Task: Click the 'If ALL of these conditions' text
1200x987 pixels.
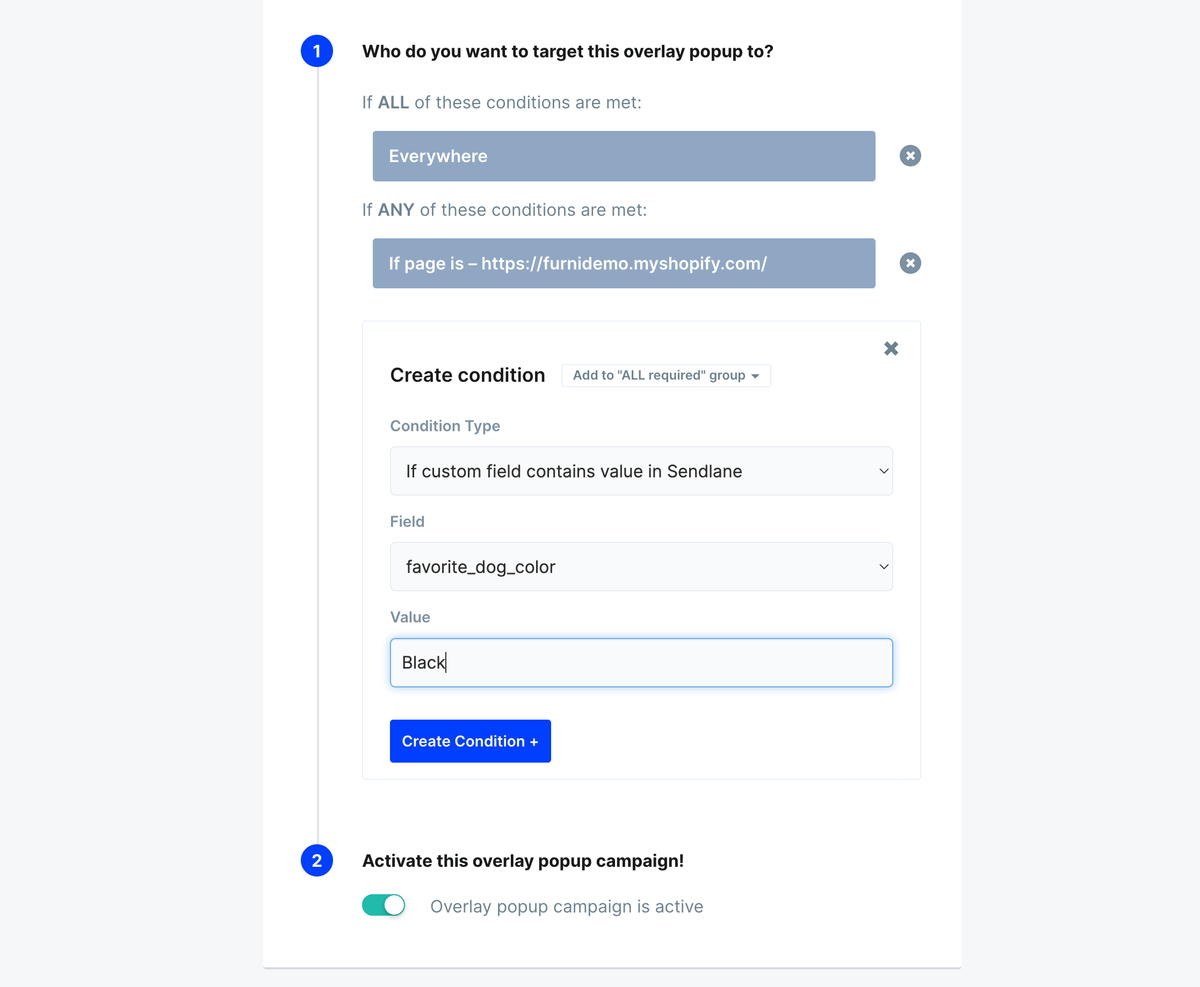Action: pyautogui.click(x=501, y=103)
